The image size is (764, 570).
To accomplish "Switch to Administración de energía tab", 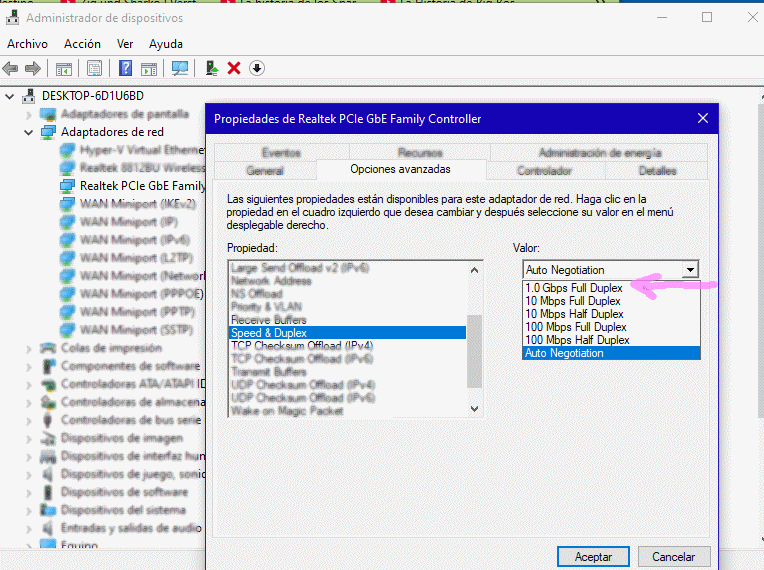I will point(600,152).
